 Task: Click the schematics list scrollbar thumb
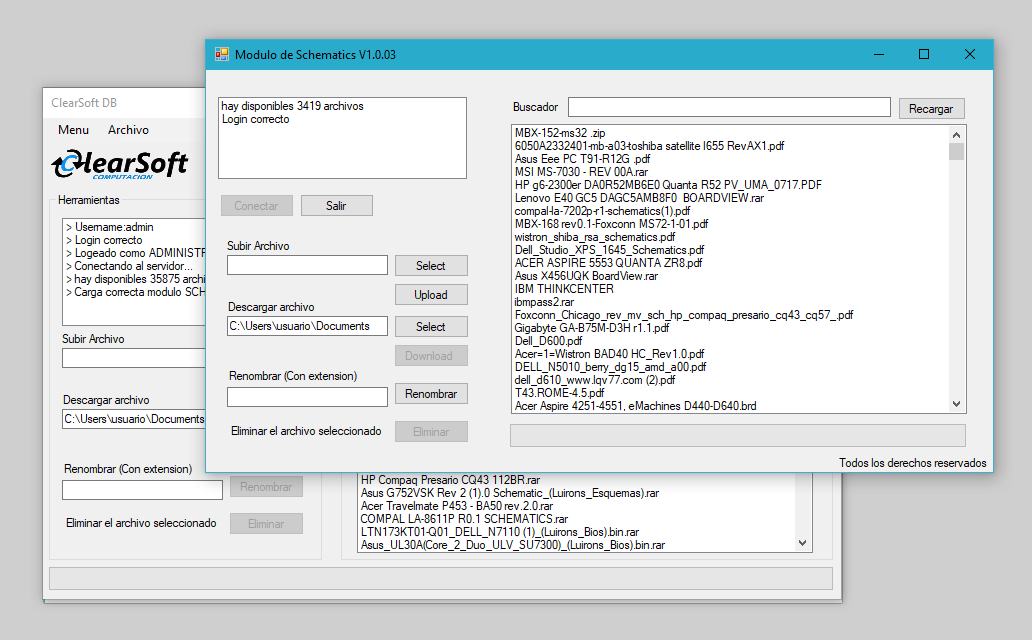(x=956, y=151)
